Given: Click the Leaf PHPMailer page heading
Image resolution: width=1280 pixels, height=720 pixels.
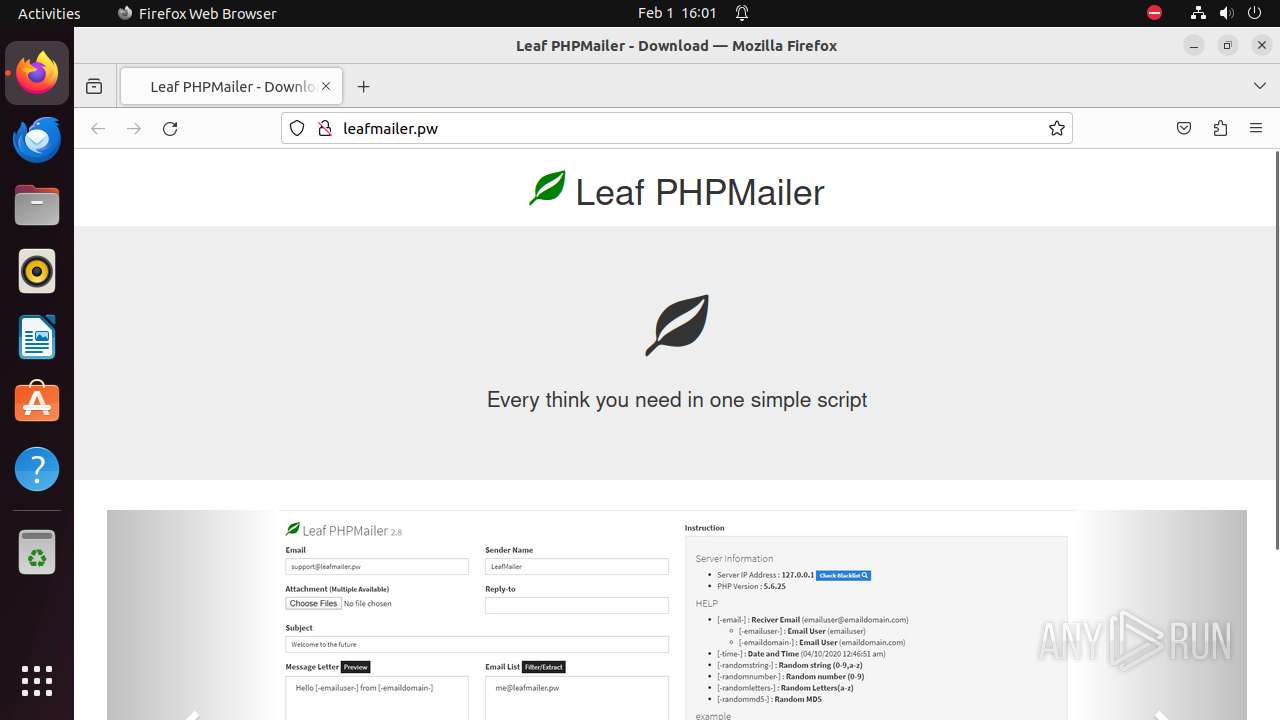Looking at the screenshot, I should tap(700, 192).
